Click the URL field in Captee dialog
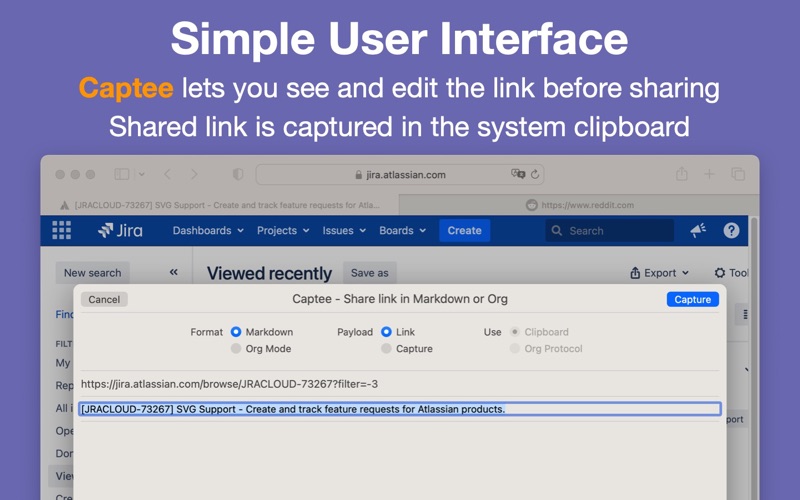This screenshot has width=800, height=500. (400, 384)
